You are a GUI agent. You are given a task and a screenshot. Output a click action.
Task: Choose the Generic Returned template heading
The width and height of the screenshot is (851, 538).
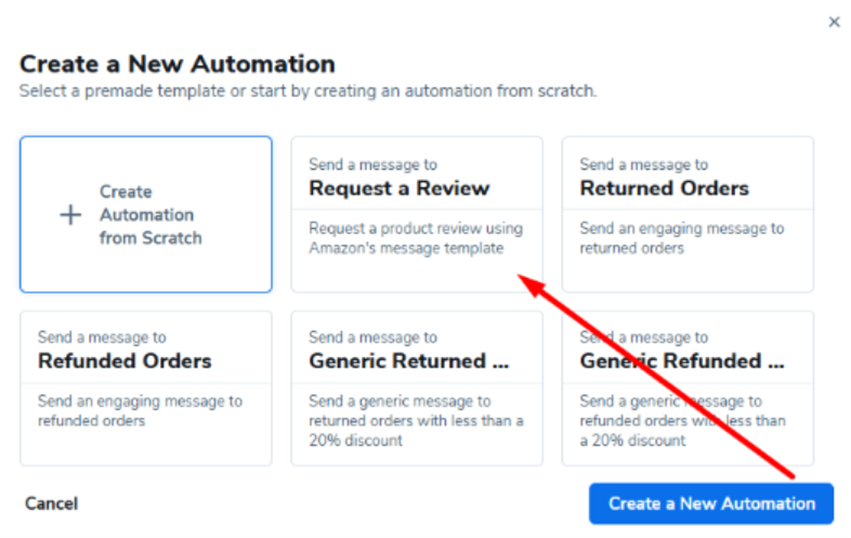pyautogui.click(x=410, y=361)
